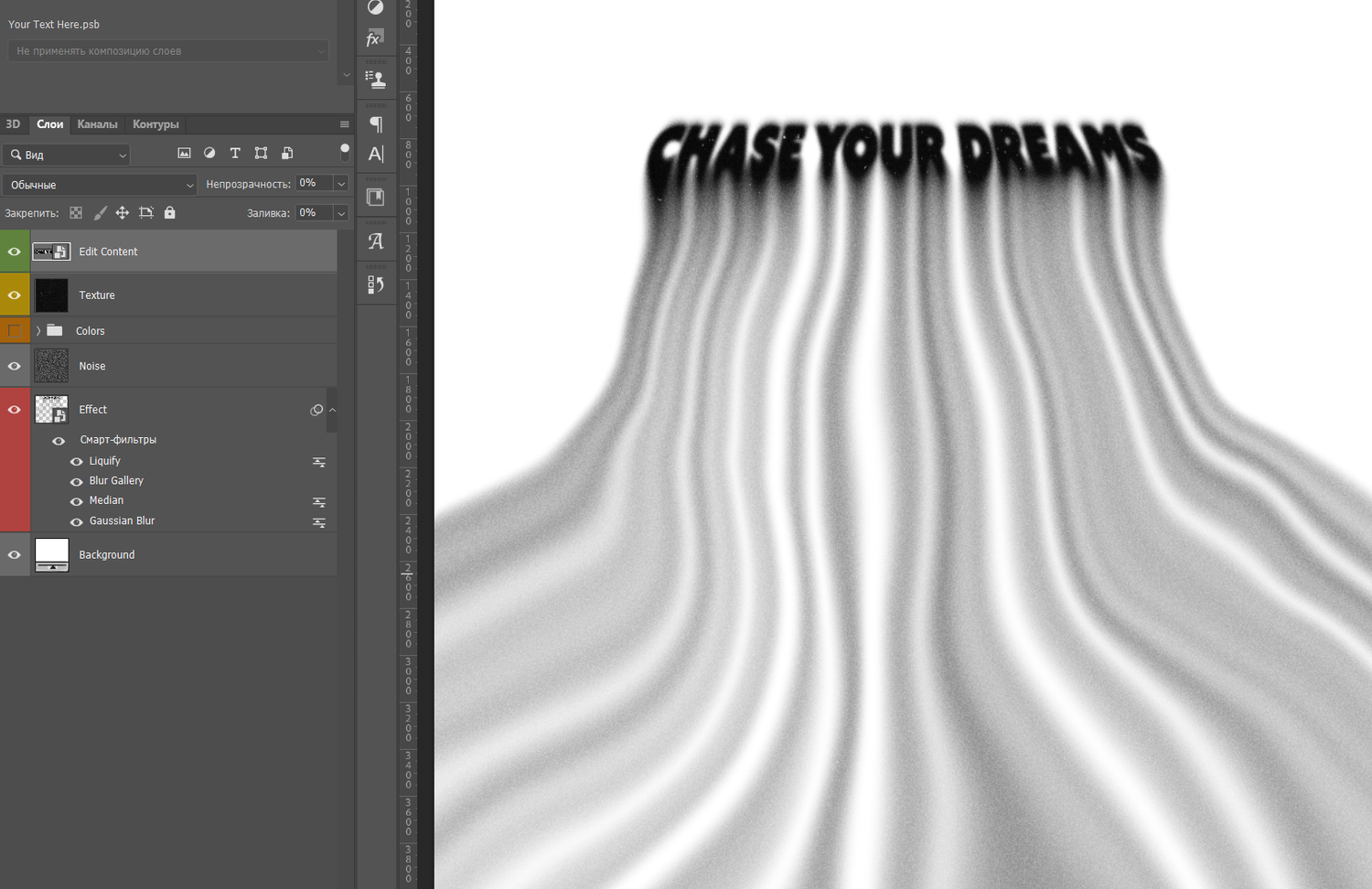Screen dimensions: 1372x889
Task: Disable the Gaussian Blur smart filter
Action: (77, 522)
